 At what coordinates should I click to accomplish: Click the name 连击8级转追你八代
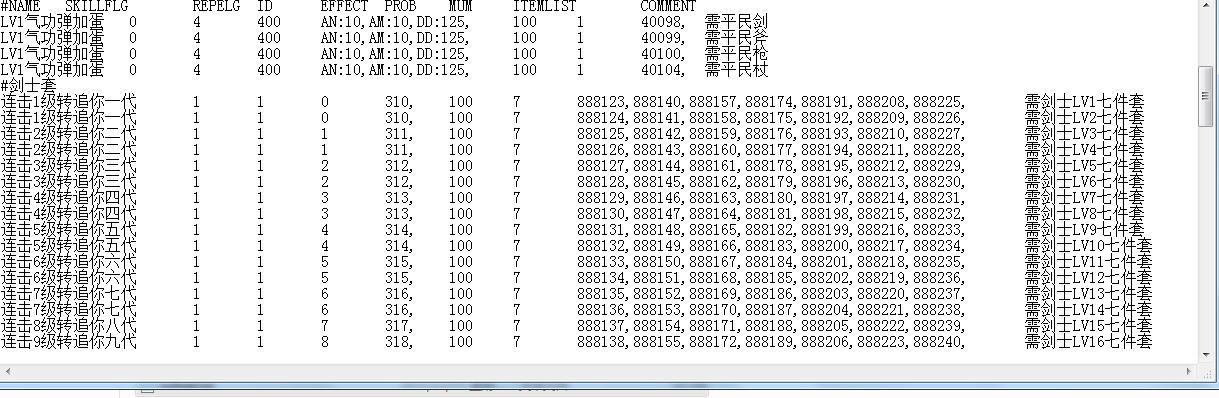[68, 327]
